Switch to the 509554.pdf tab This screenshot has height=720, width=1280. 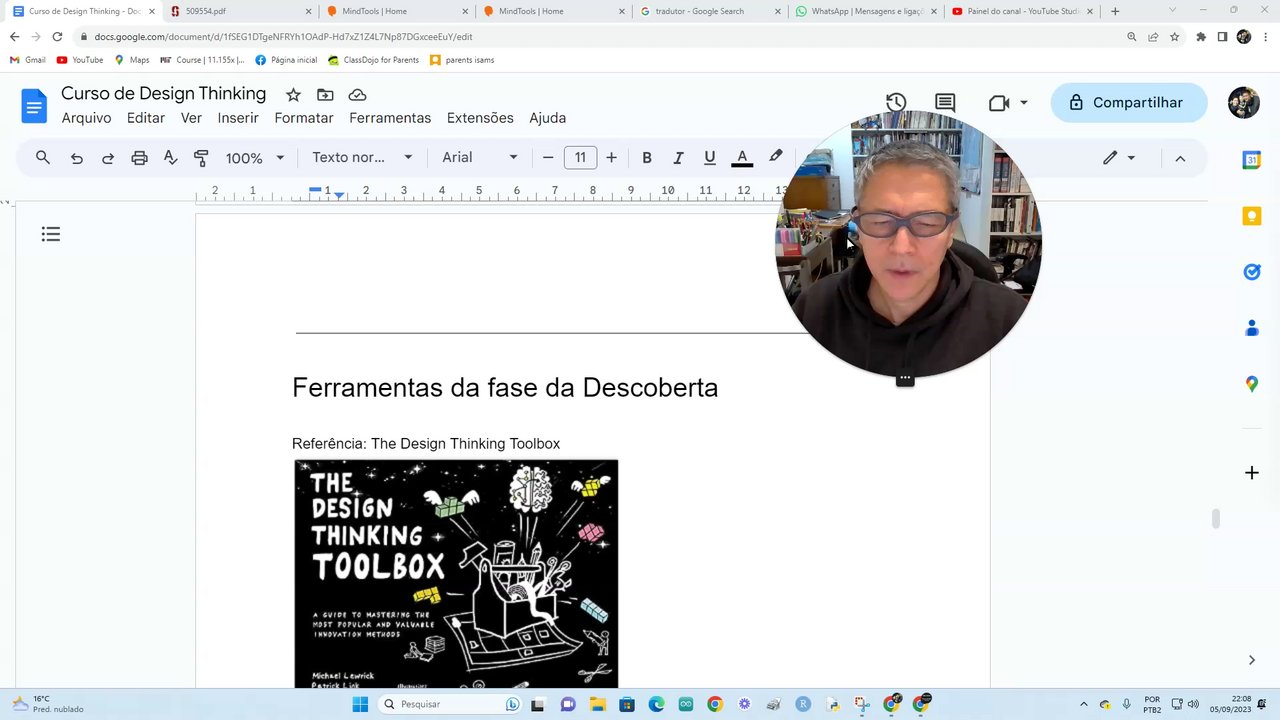(238, 11)
